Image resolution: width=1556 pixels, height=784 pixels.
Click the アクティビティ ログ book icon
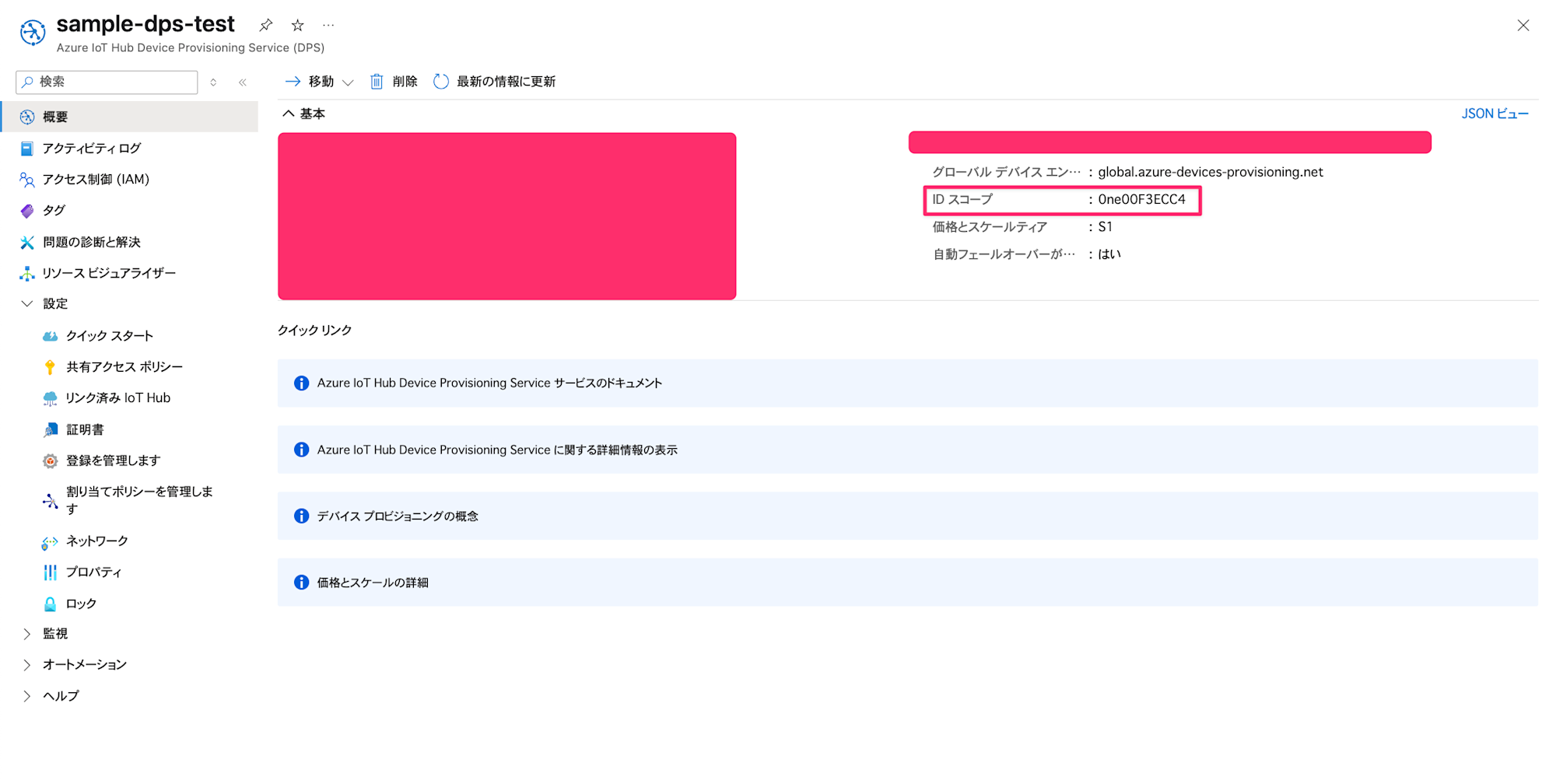click(27, 148)
